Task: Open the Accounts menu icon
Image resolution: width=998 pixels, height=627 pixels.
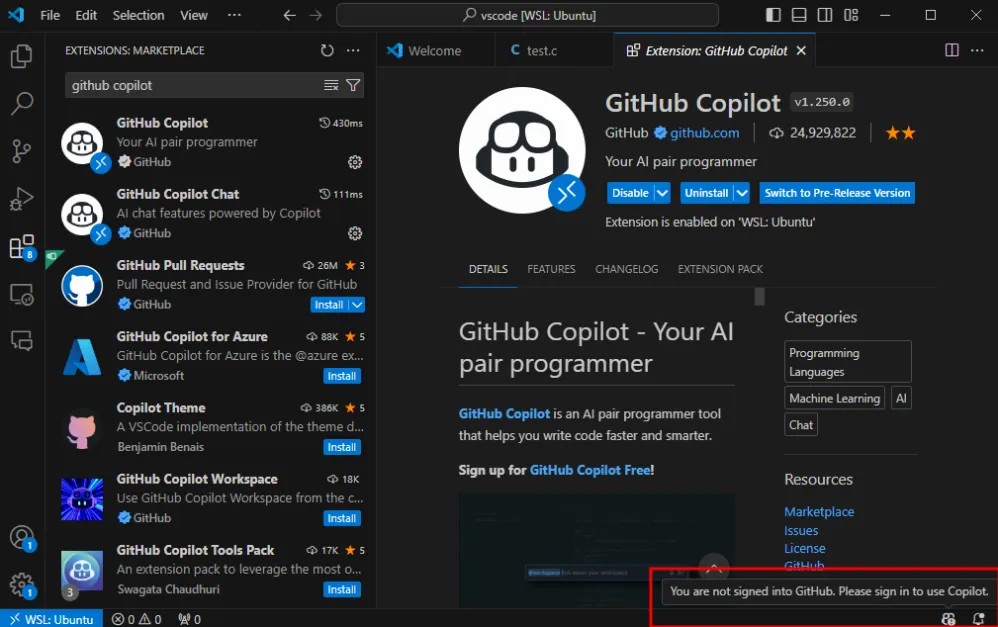Action: [x=22, y=538]
